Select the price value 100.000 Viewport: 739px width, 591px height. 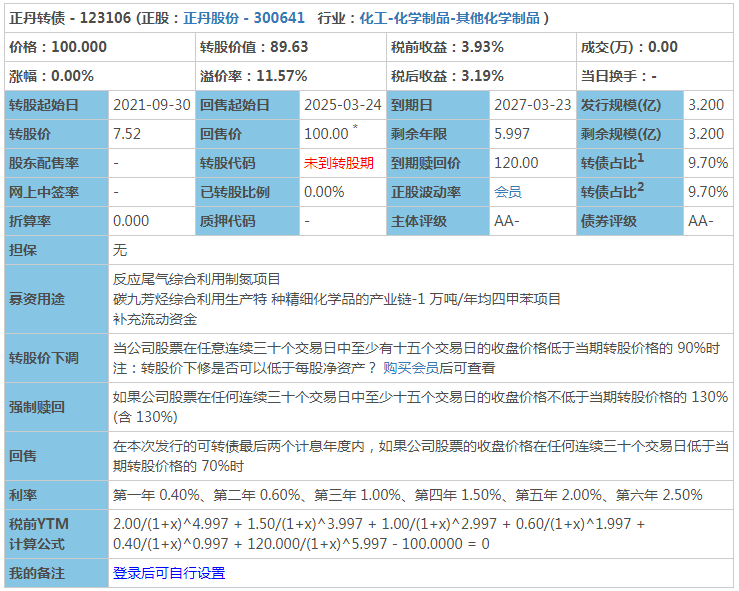coord(79,47)
